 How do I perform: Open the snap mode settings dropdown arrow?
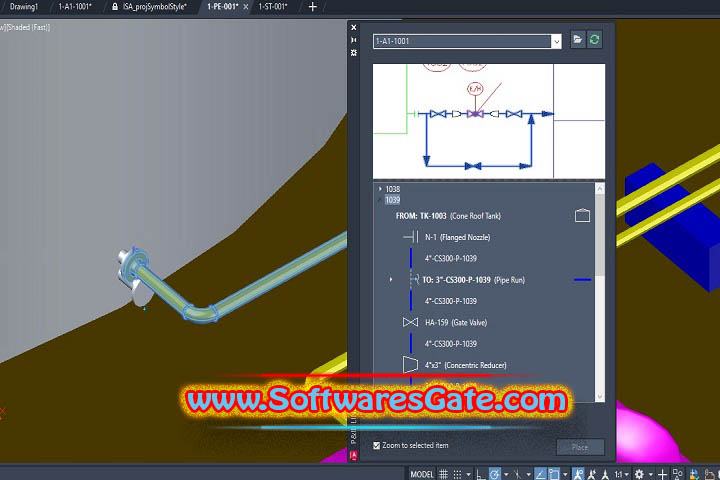pos(468,474)
